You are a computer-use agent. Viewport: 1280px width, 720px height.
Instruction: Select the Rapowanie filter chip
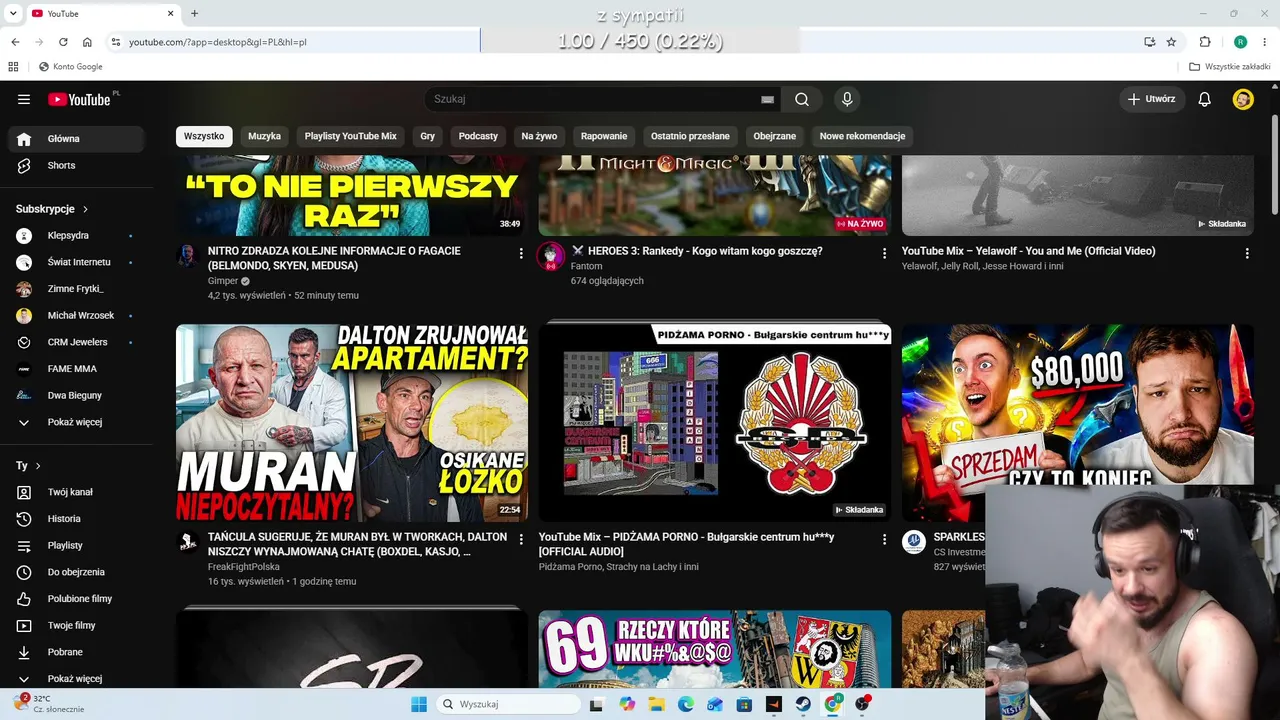coord(604,136)
